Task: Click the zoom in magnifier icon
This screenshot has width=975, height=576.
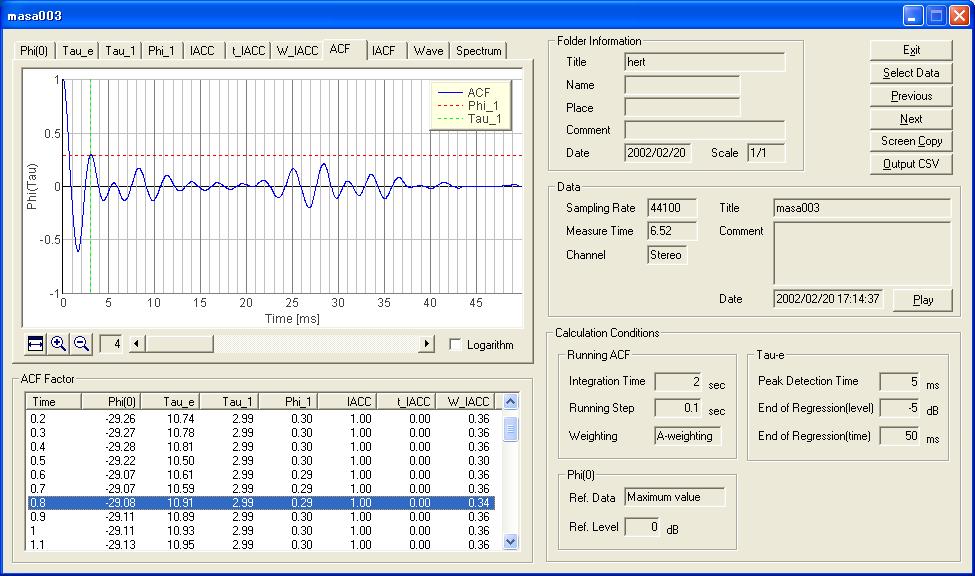Action: [59, 344]
